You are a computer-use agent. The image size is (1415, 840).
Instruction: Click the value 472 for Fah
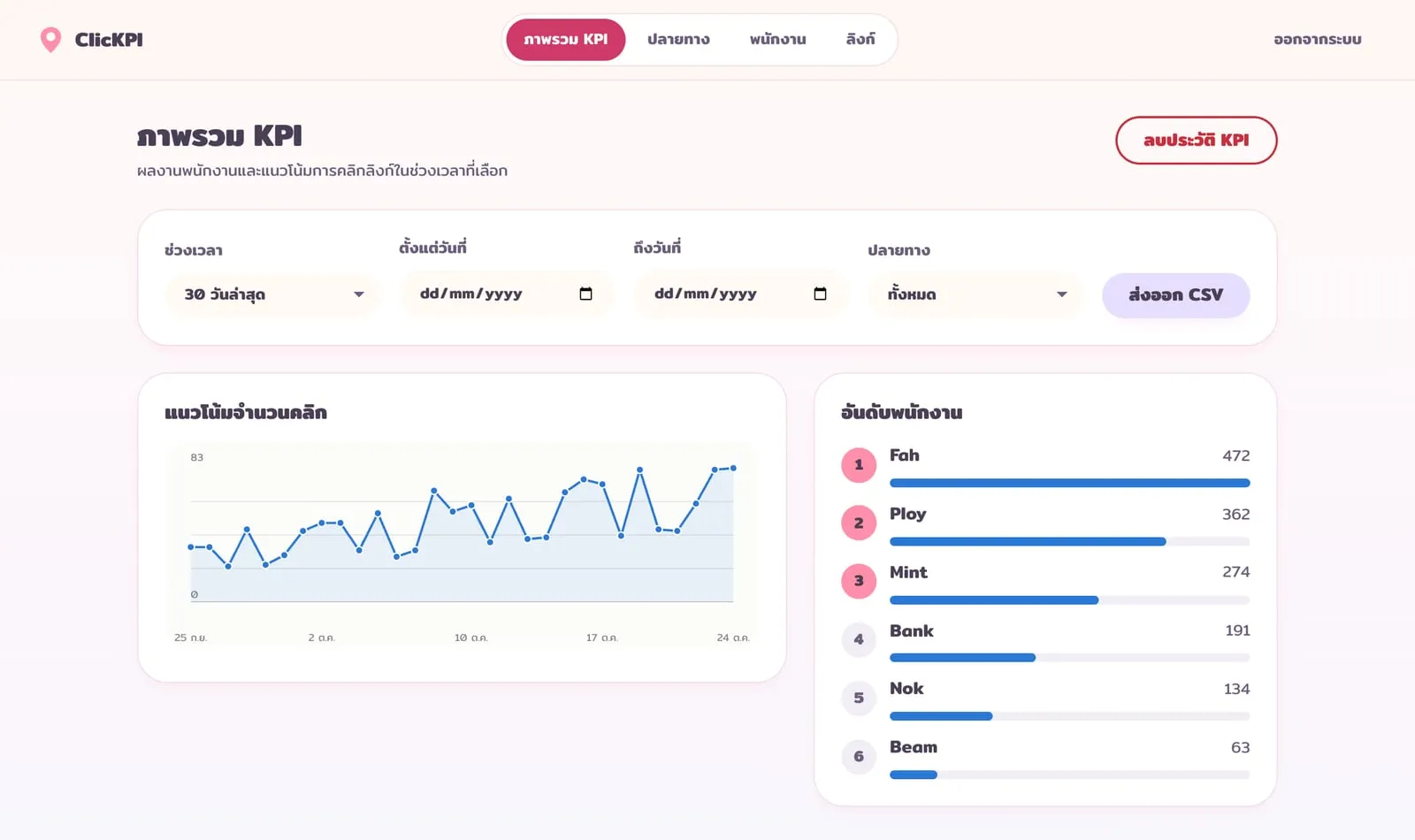1236,456
